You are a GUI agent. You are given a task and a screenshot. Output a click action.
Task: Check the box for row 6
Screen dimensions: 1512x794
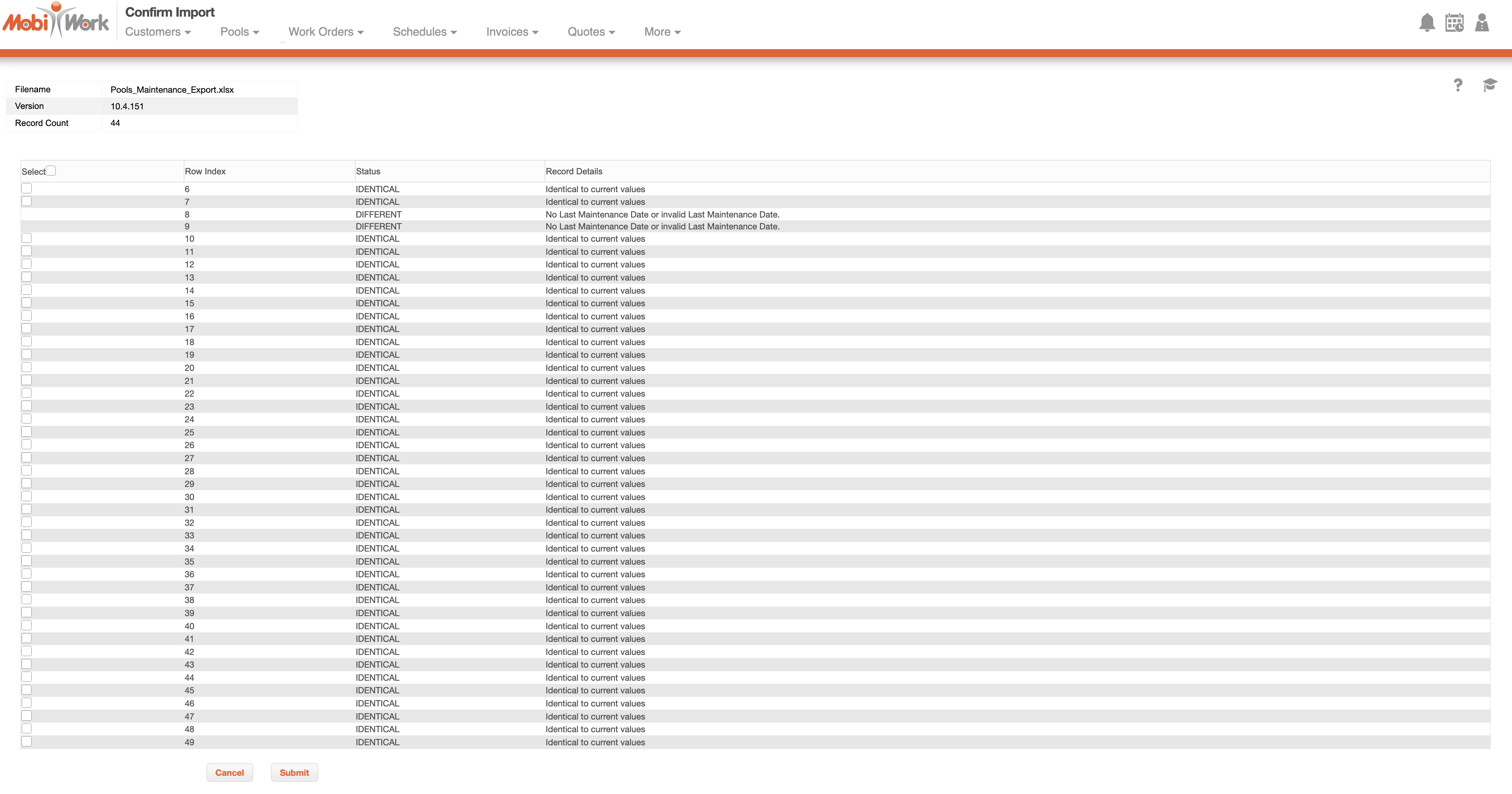point(27,188)
